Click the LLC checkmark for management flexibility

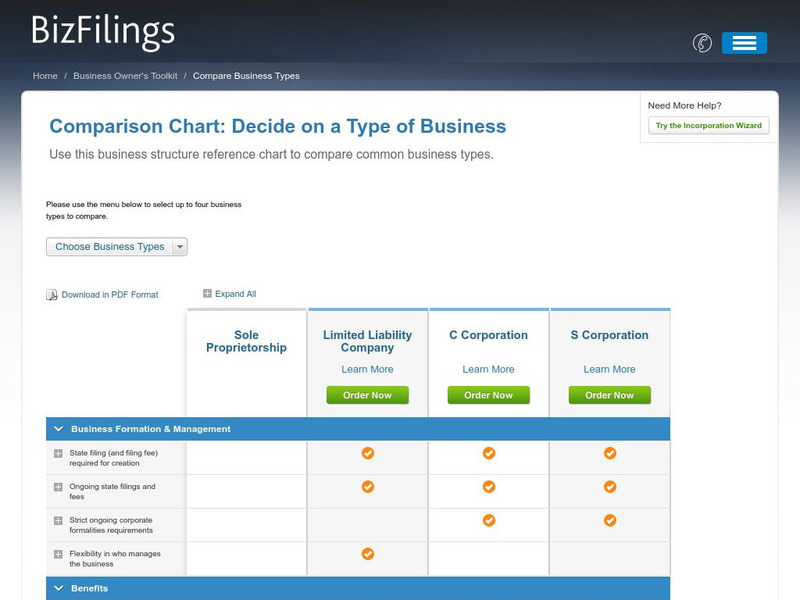coord(368,554)
